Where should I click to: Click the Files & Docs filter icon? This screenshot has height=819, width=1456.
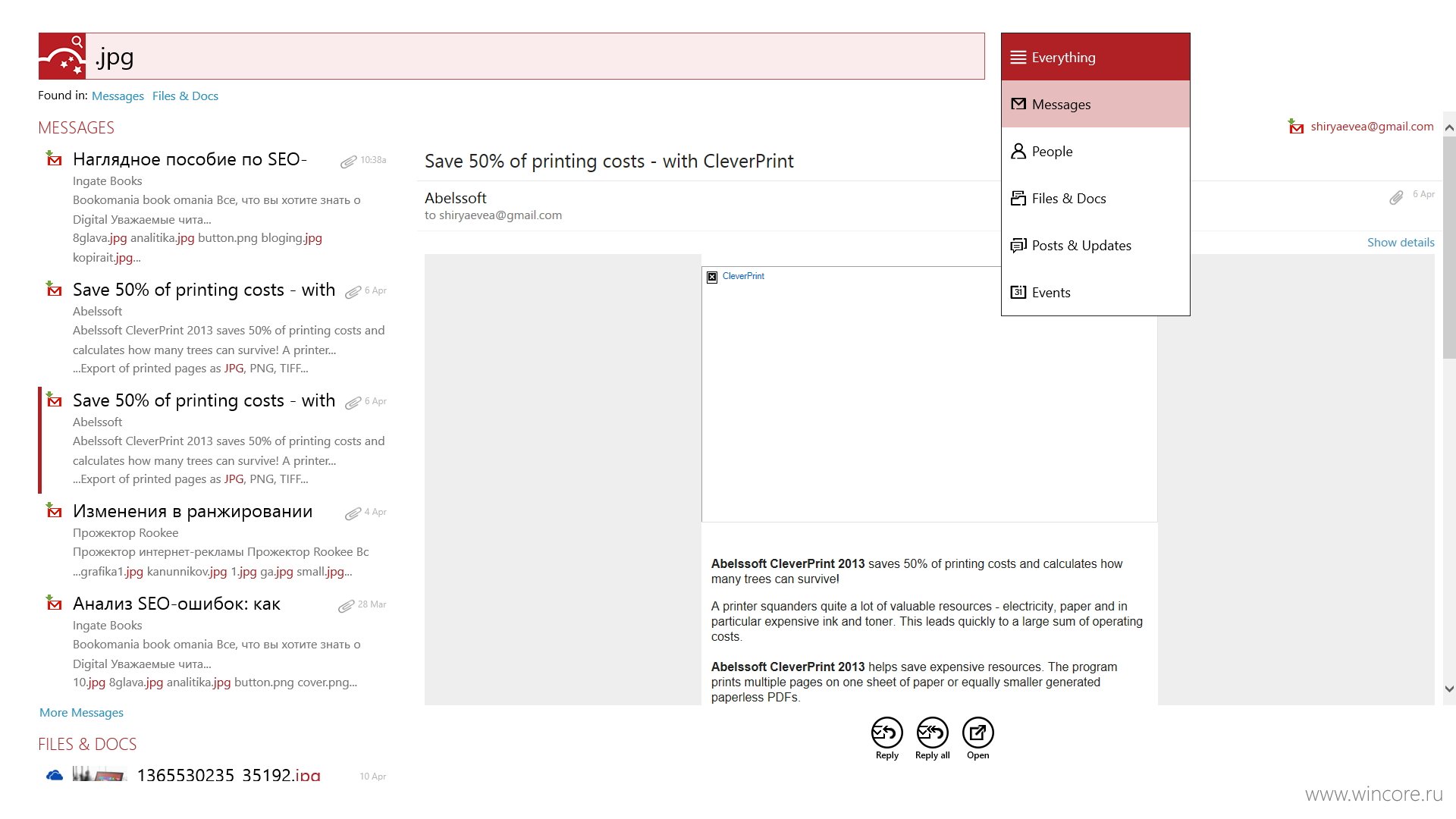[1018, 198]
